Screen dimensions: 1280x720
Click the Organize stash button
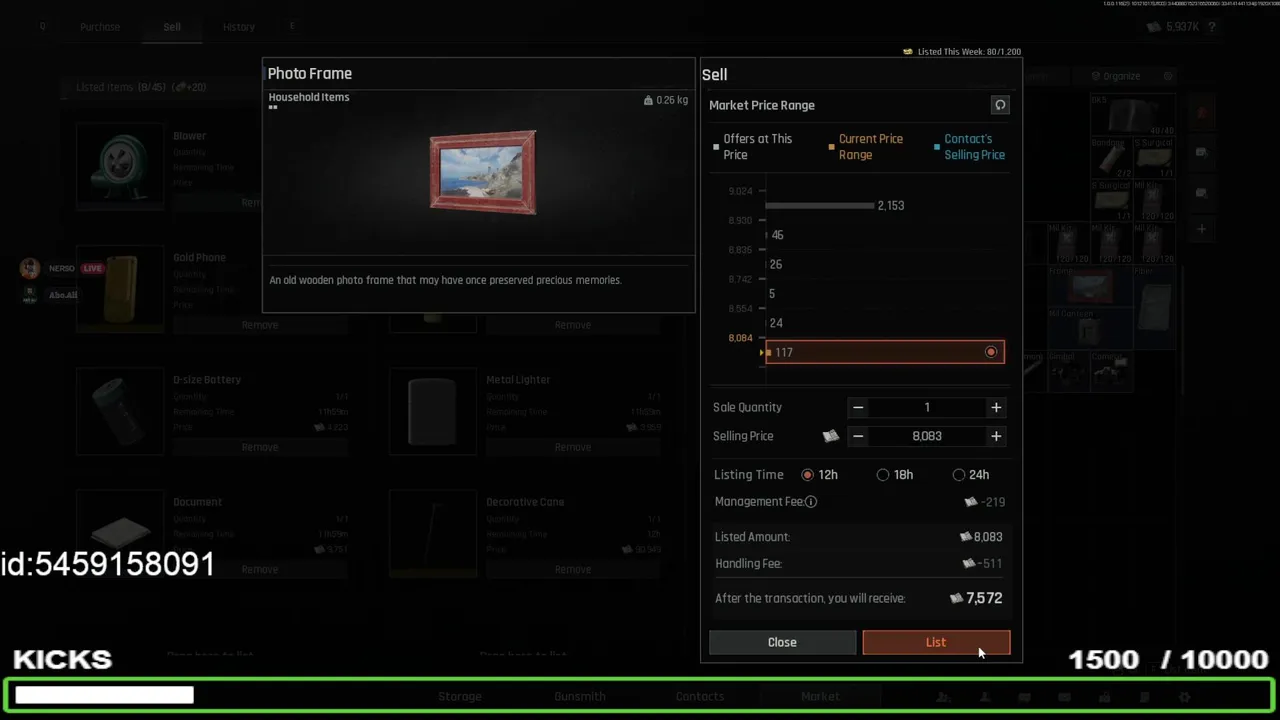tap(1115, 76)
